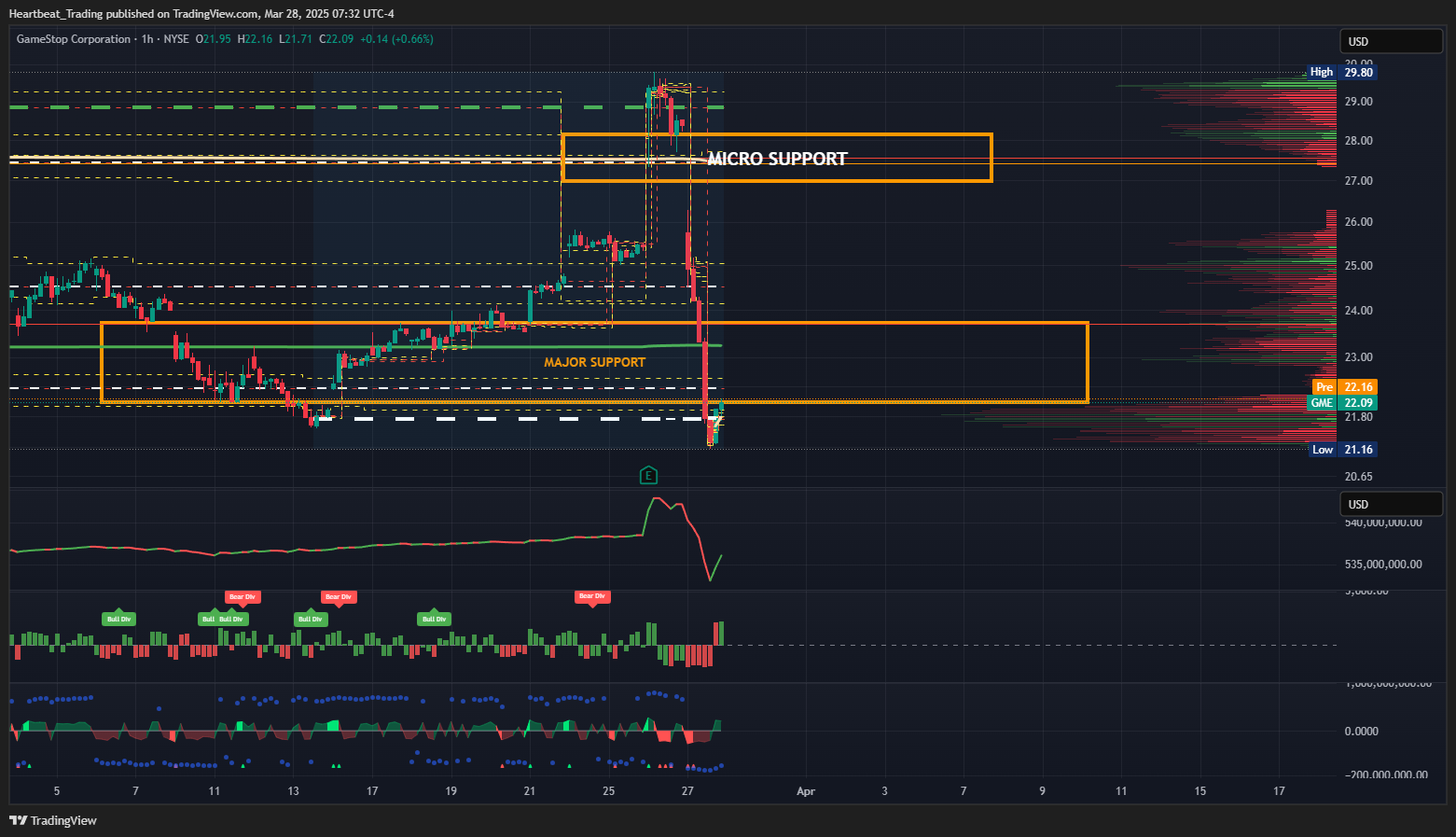Select the MICRO SUPPORT annotation text

click(x=777, y=159)
